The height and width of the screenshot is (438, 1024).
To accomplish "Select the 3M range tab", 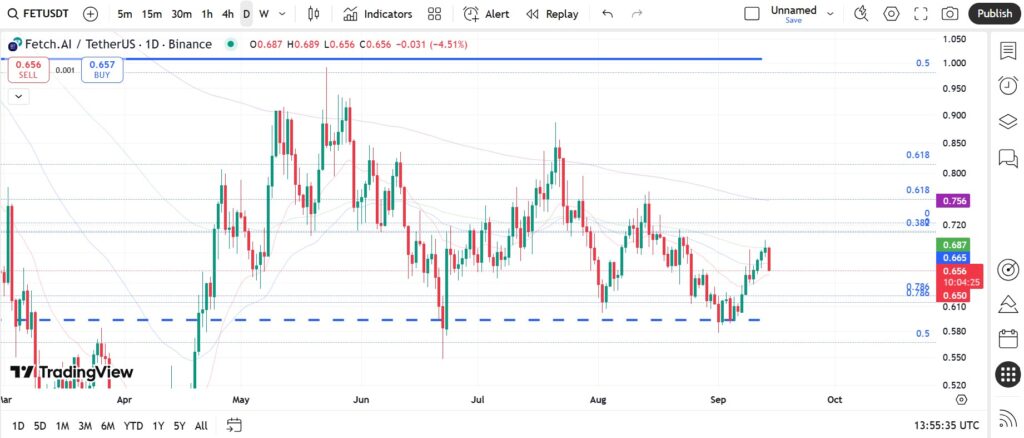I will tap(85, 426).
